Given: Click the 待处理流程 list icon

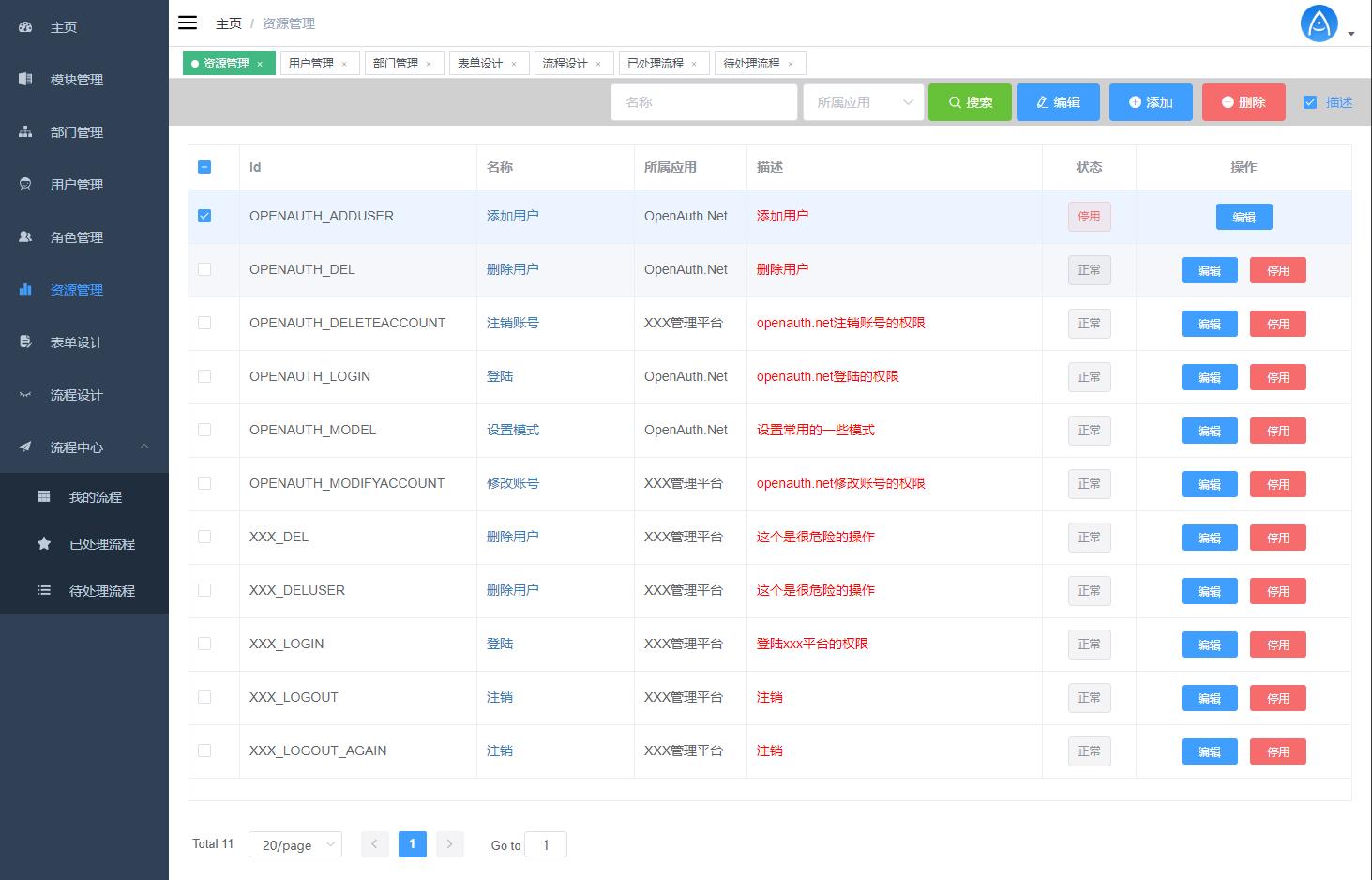Looking at the screenshot, I should [44, 591].
